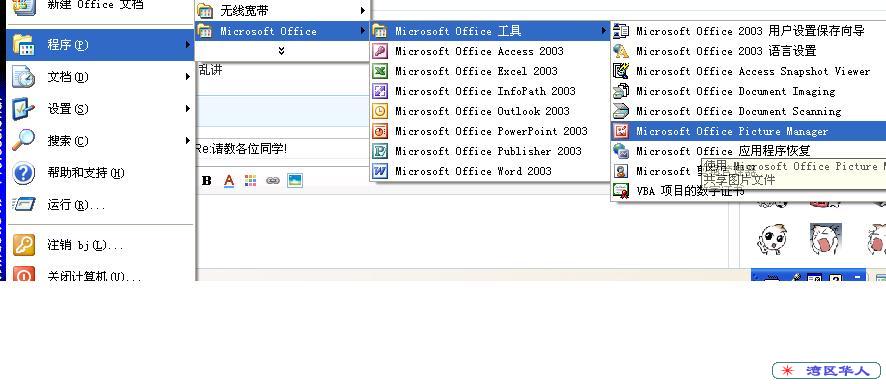886x384 pixels.
Task: Click the 程序 Programs folder icon
Action: click(24, 45)
